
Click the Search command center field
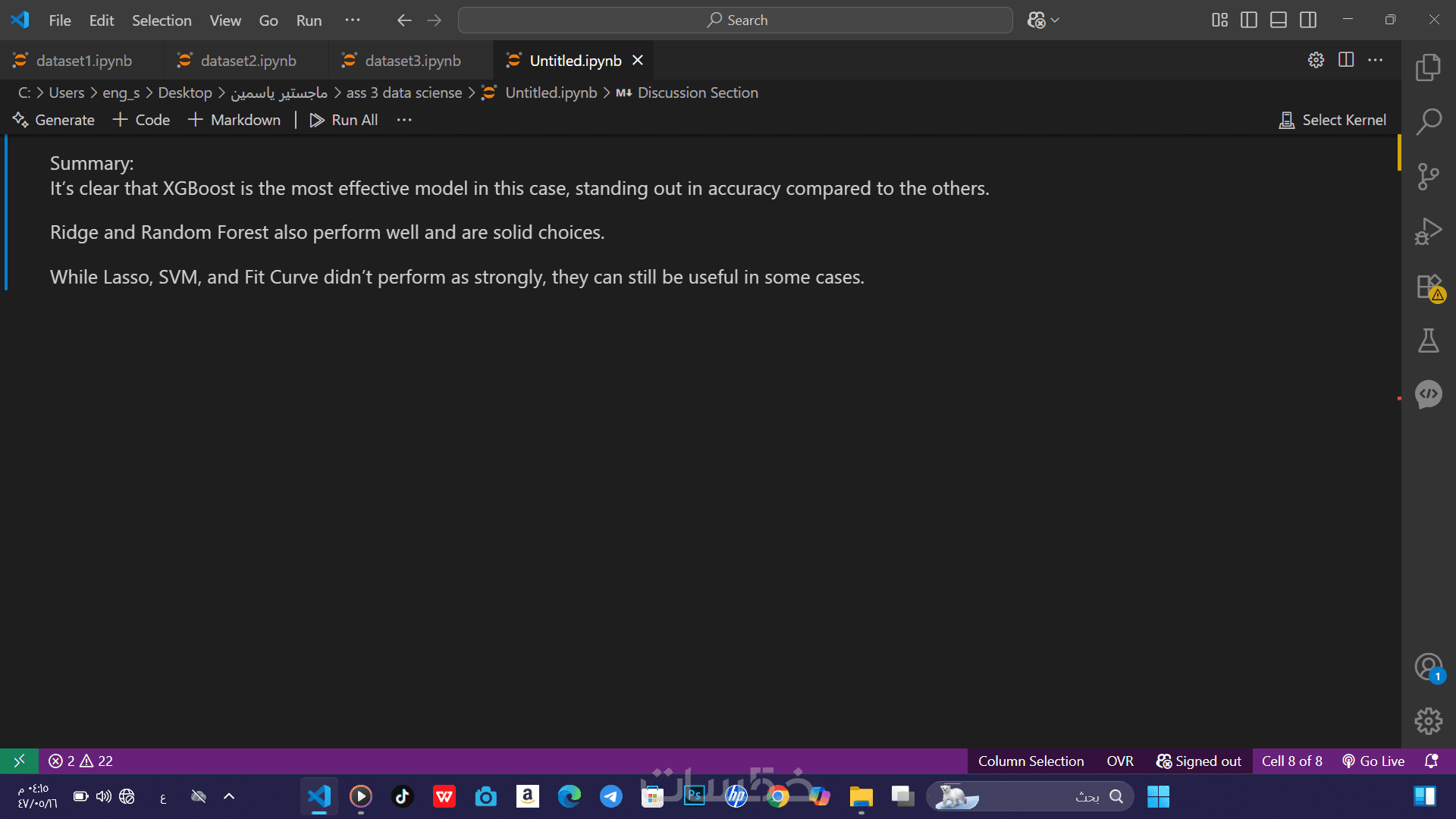(x=735, y=20)
